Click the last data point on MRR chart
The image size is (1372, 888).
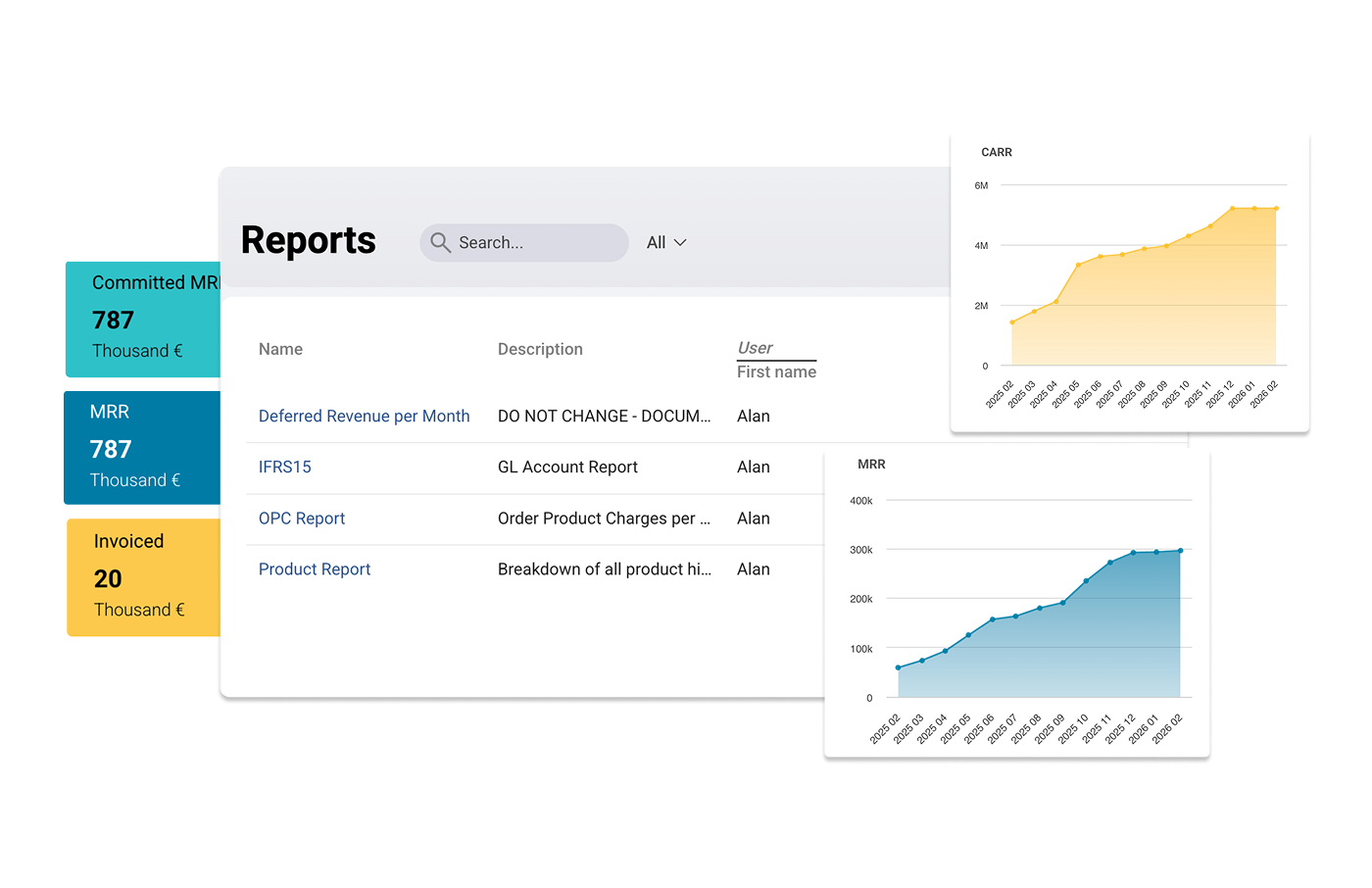(1180, 551)
